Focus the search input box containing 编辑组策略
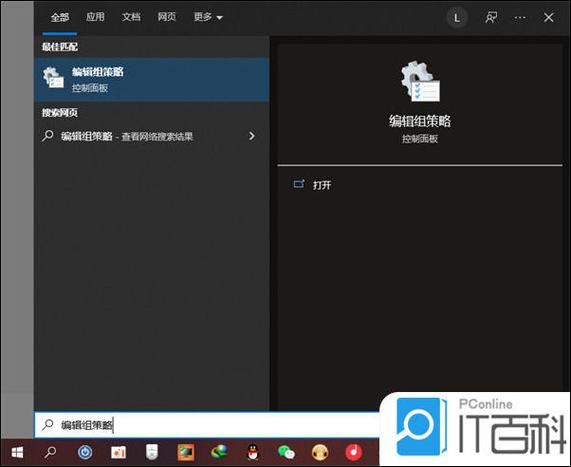The image size is (571, 467). coord(208,425)
